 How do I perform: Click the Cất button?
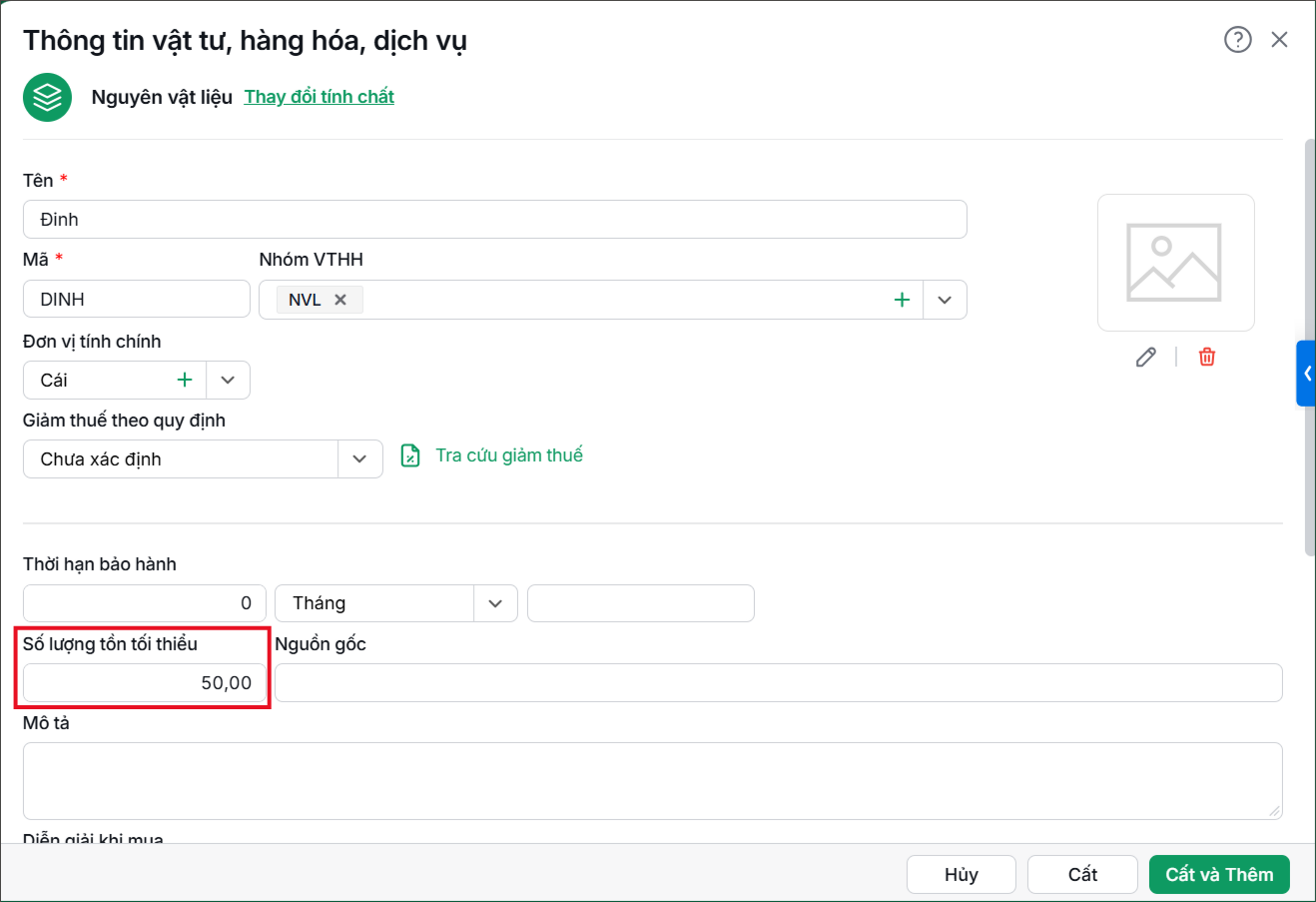(1082, 874)
